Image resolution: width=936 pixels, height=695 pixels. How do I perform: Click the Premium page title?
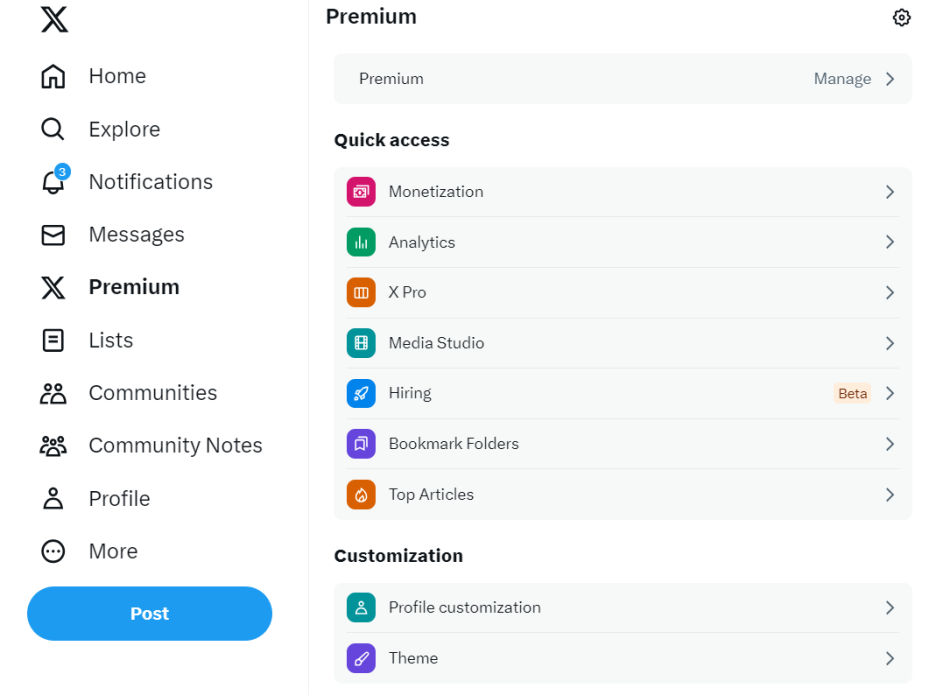tap(371, 17)
